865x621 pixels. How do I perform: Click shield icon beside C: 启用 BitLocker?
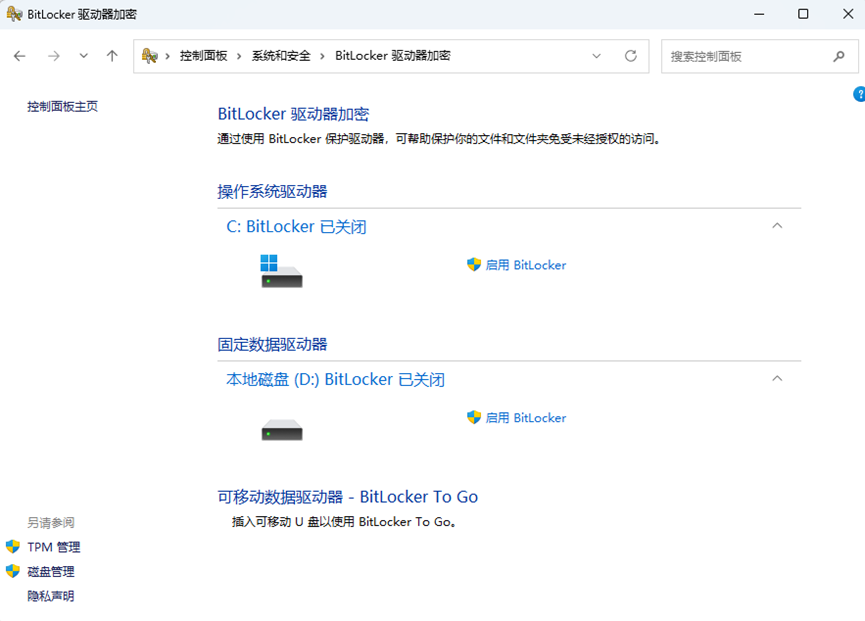pos(474,265)
